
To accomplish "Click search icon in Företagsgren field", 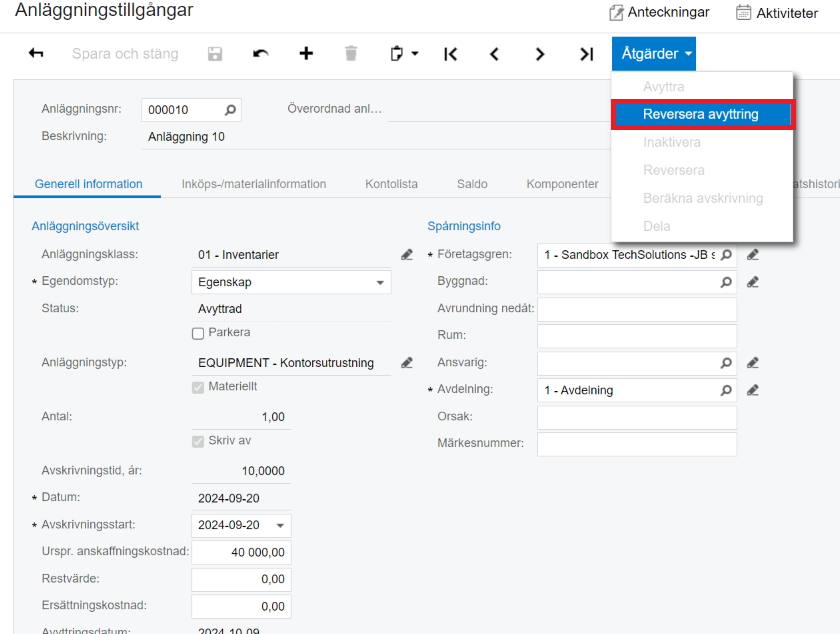I will click(726, 255).
